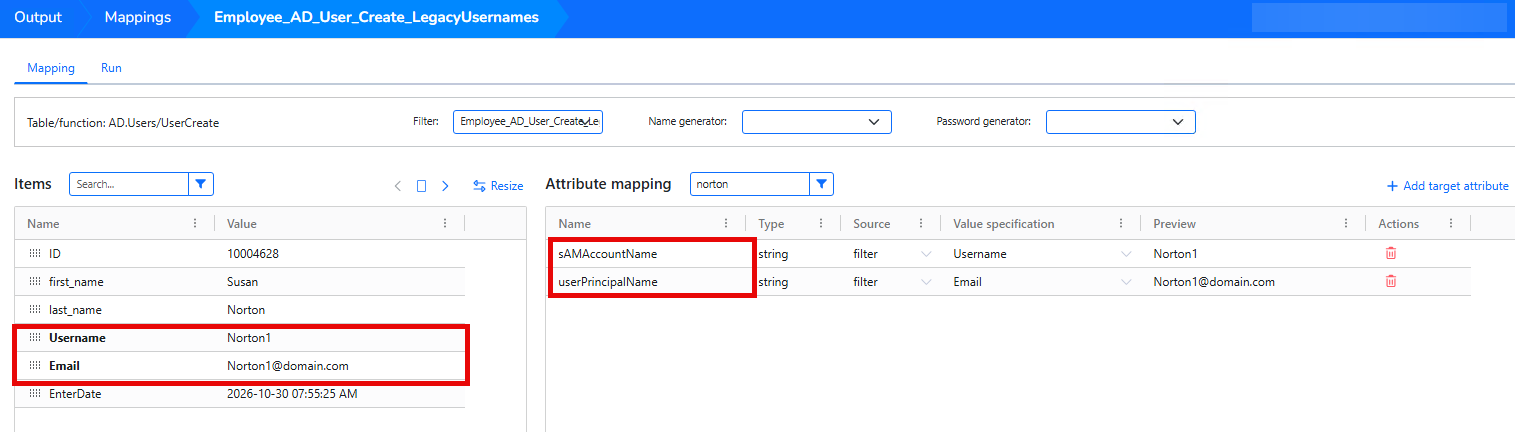1515x432 pixels.
Task: Click the Attribute mapping filter funnel icon
Action: 821,184
